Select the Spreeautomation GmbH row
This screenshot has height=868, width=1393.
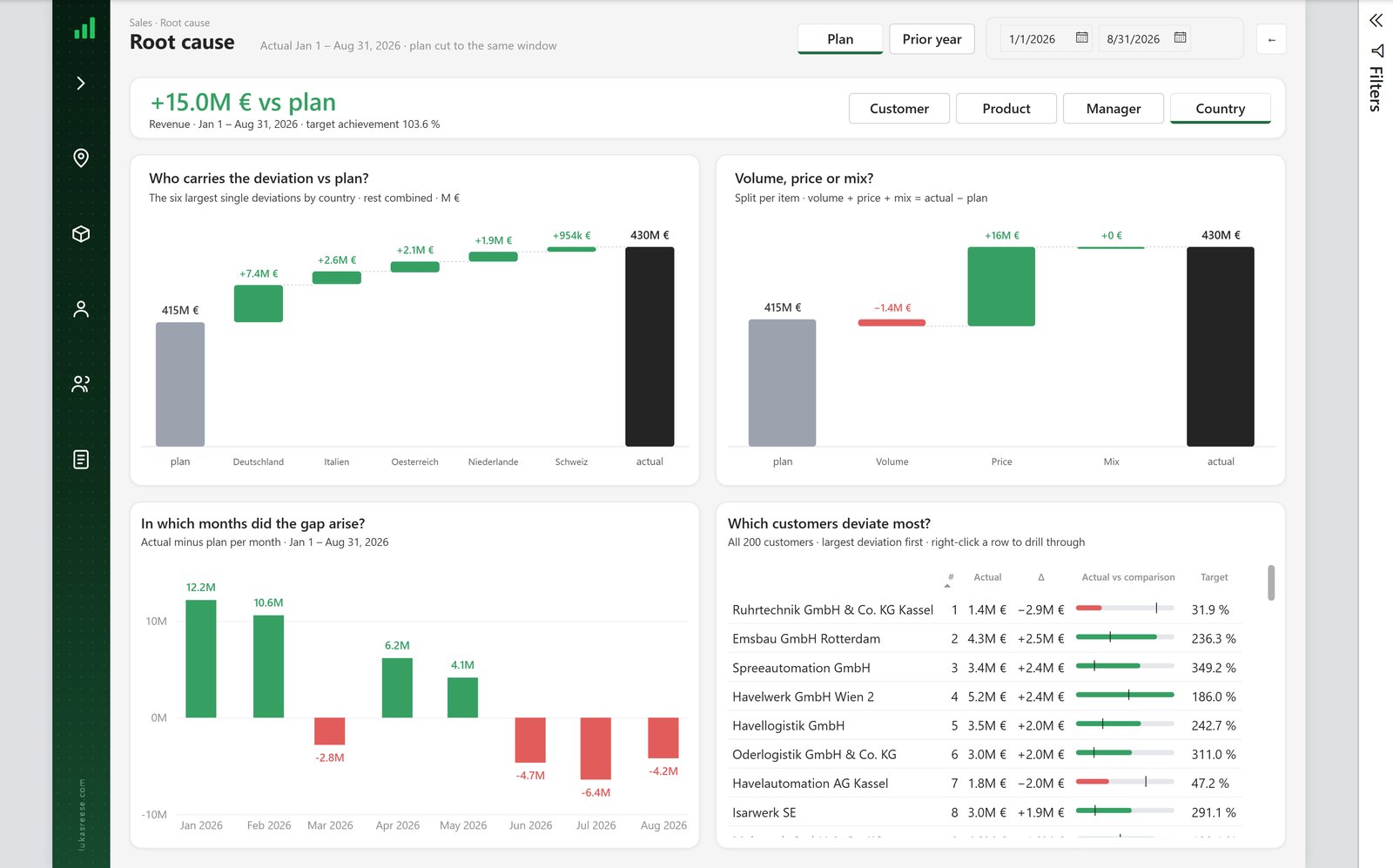pyautogui.click(x=985, y=668)
